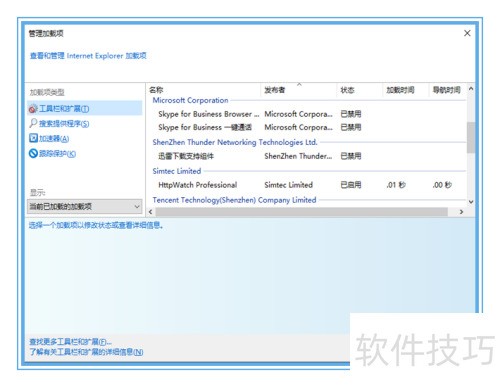Select the Tencent Technology(Shenzhen) Company Limited heading
Image resolution: width=500 pixels, height=387 pixels.
234,200
